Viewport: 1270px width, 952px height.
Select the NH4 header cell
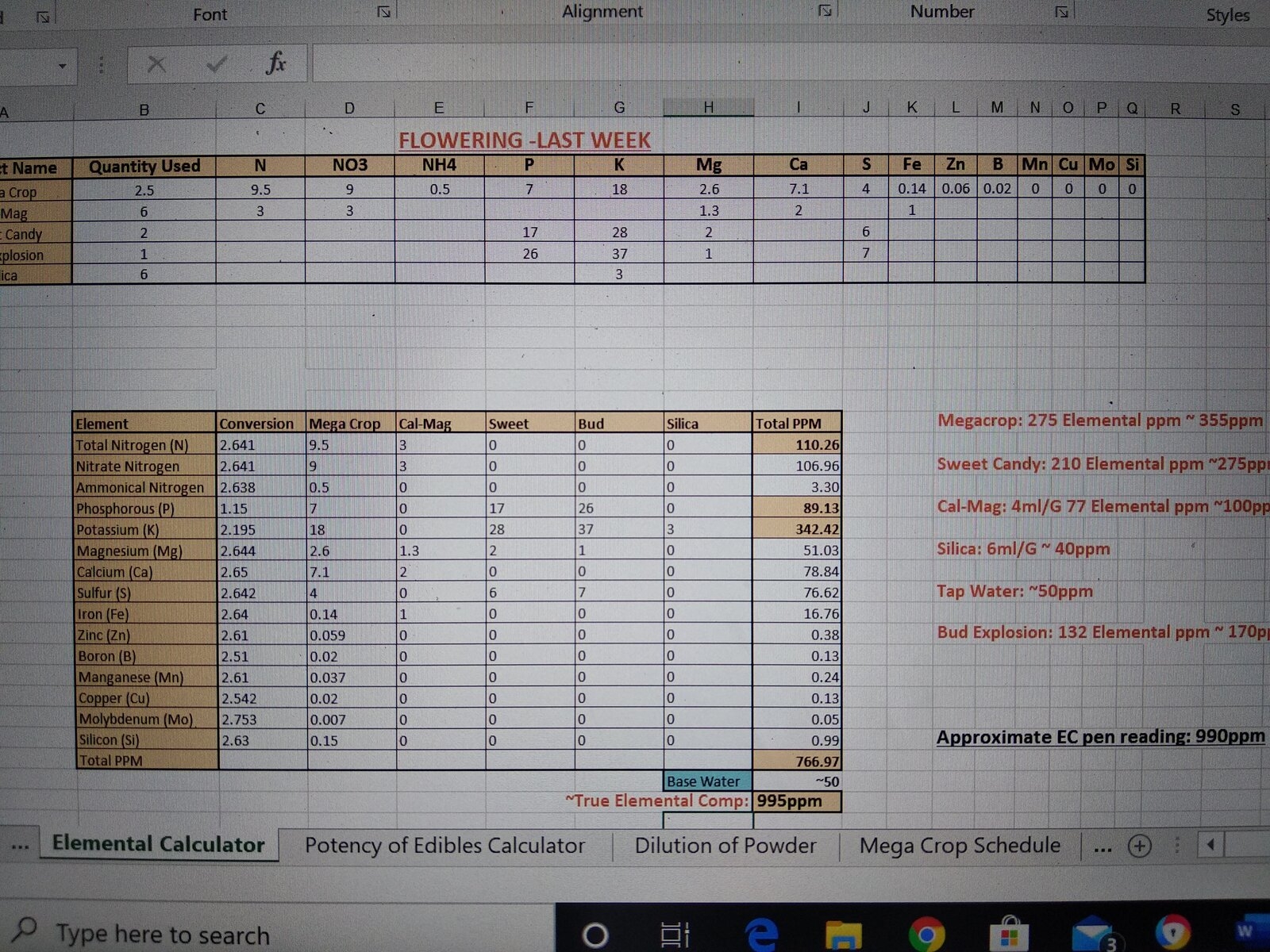point(439,165)
